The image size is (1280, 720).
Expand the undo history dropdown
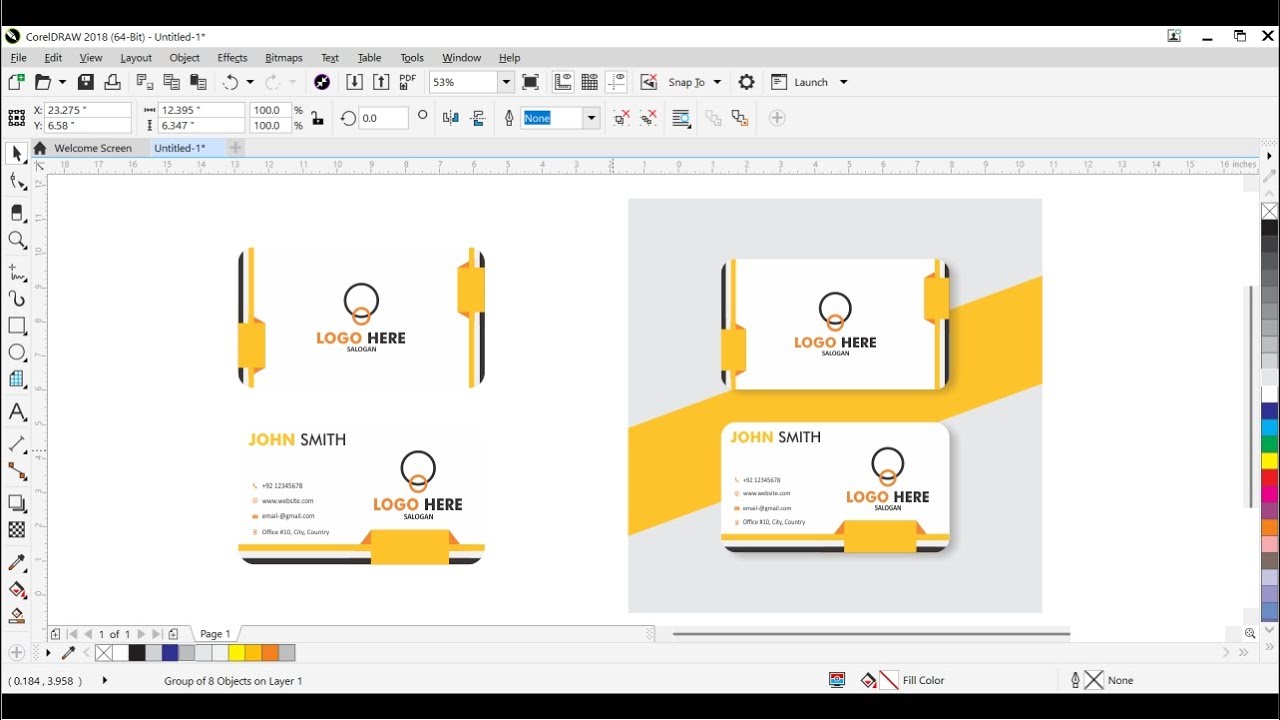pyautogui.click(x=250, y=82)
